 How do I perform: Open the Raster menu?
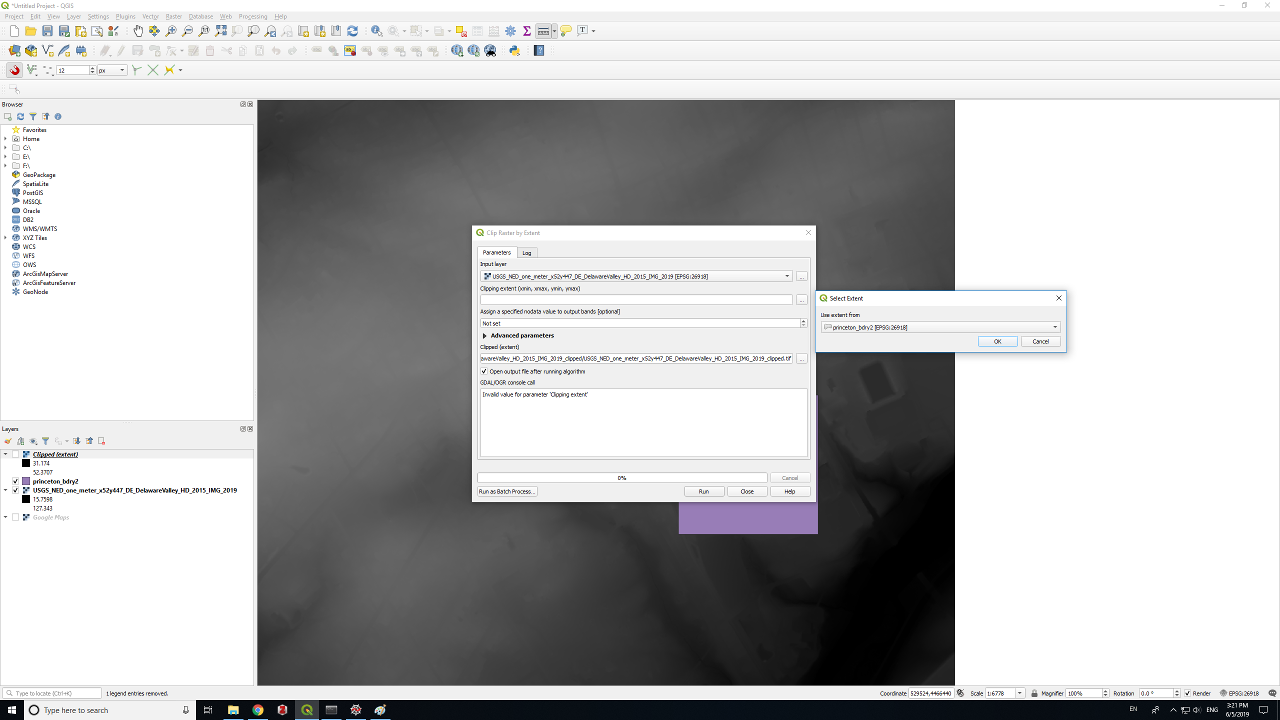click(x=174, y=17)
